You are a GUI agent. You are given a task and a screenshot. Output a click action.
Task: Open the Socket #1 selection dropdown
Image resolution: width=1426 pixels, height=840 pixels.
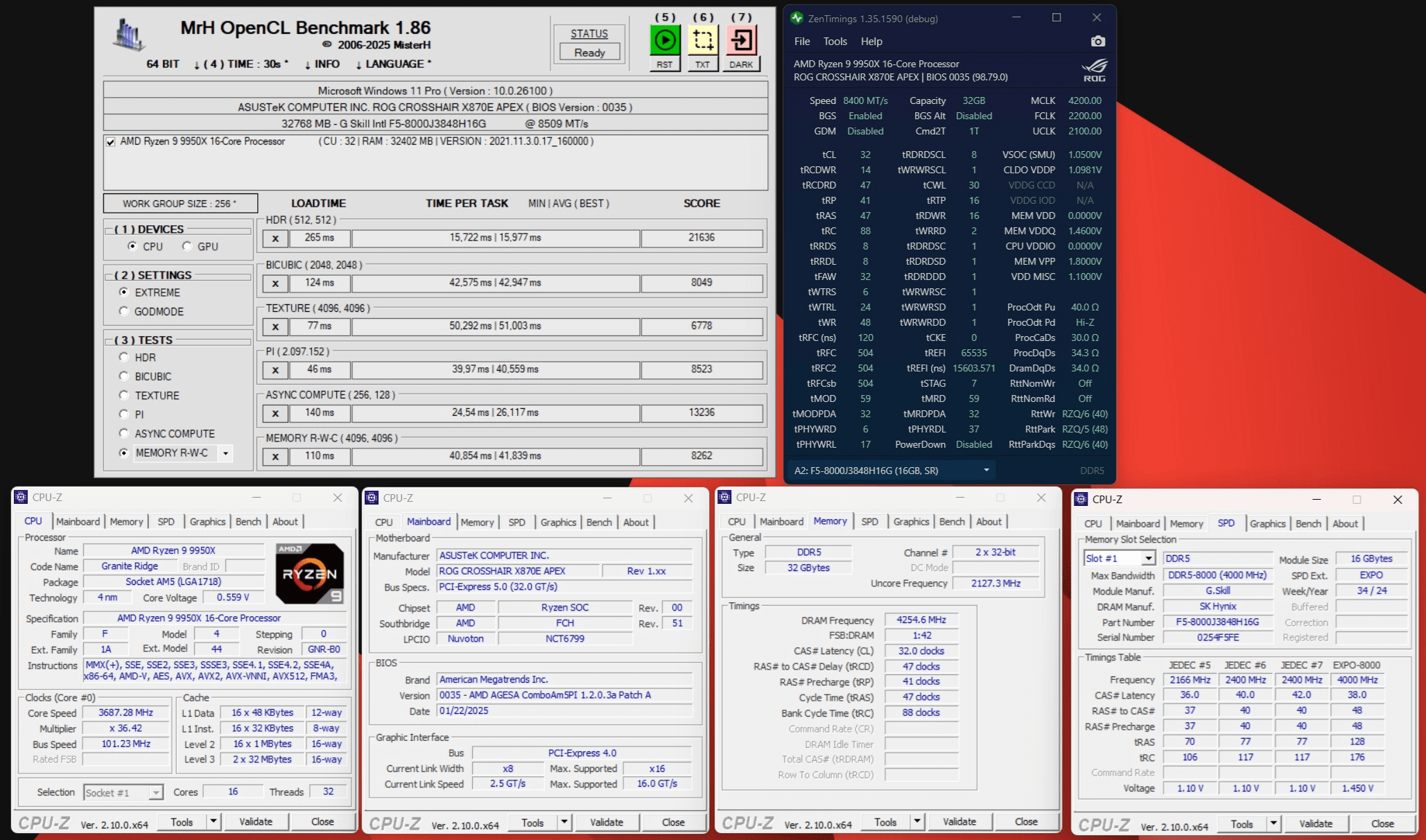pyautogui.click(x=156, y=792)
